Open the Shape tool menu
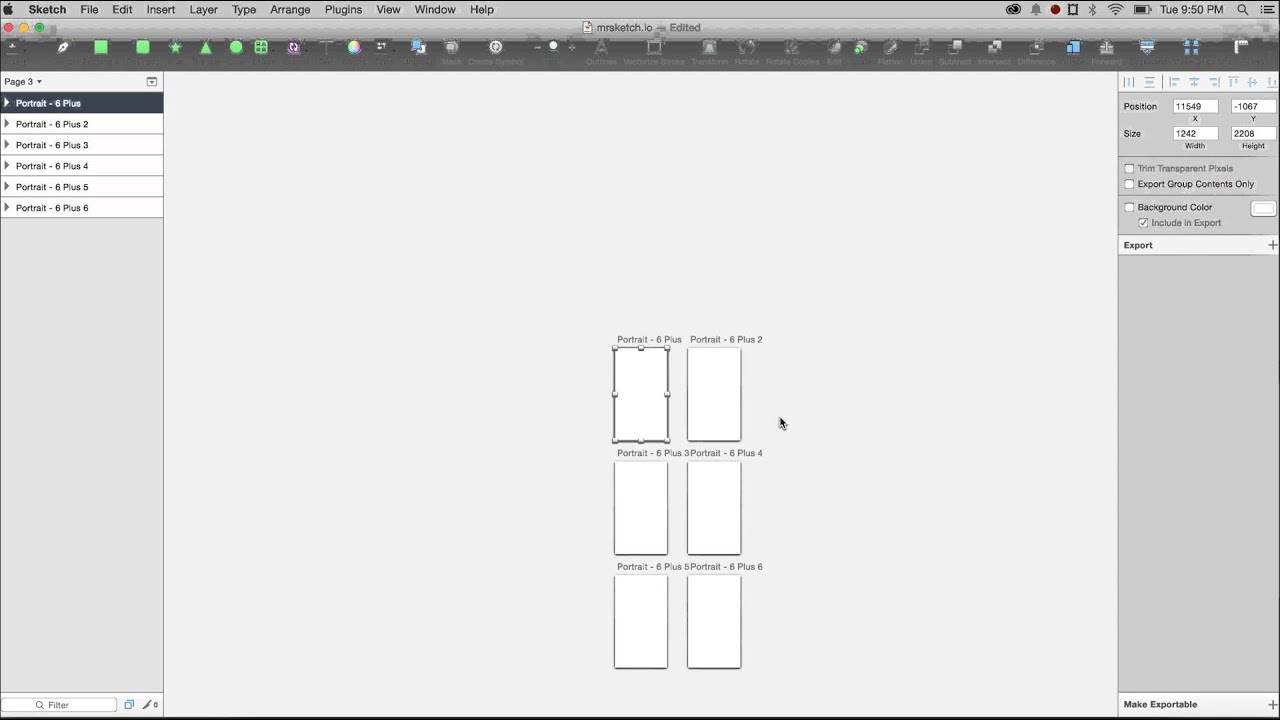This screenshot has width=1280, height=720. 261,47
